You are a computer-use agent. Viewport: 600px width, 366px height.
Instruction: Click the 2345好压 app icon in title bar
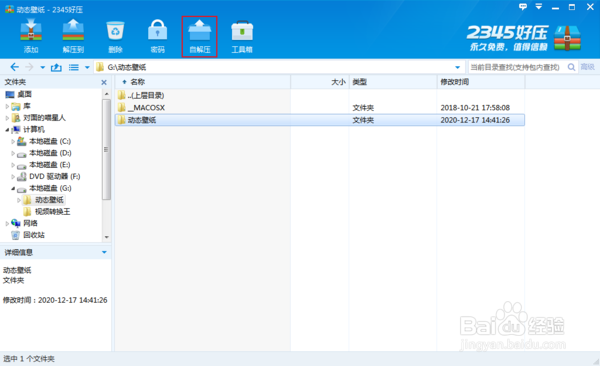point(9,9)
